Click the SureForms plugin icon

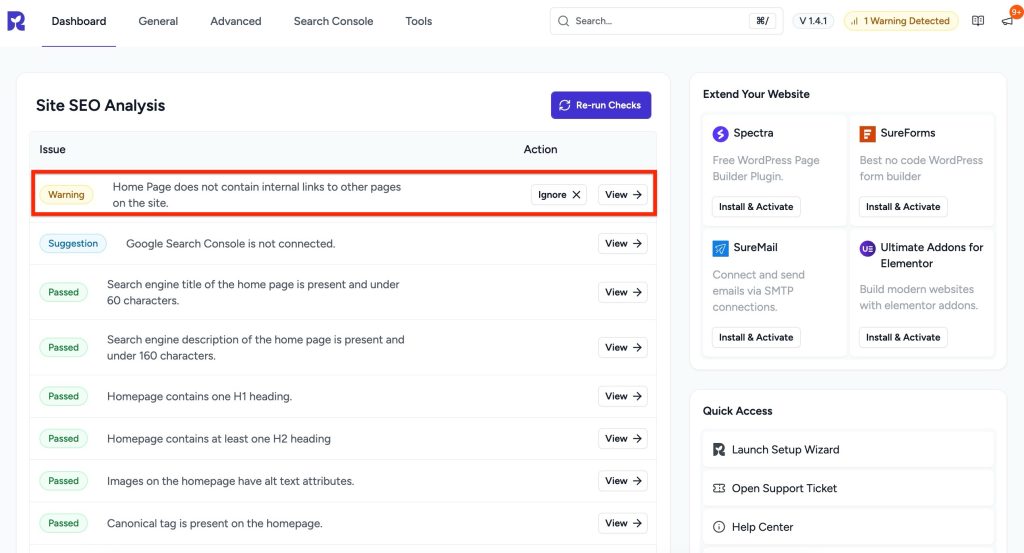pyautogui.click(x=867, y=133)
